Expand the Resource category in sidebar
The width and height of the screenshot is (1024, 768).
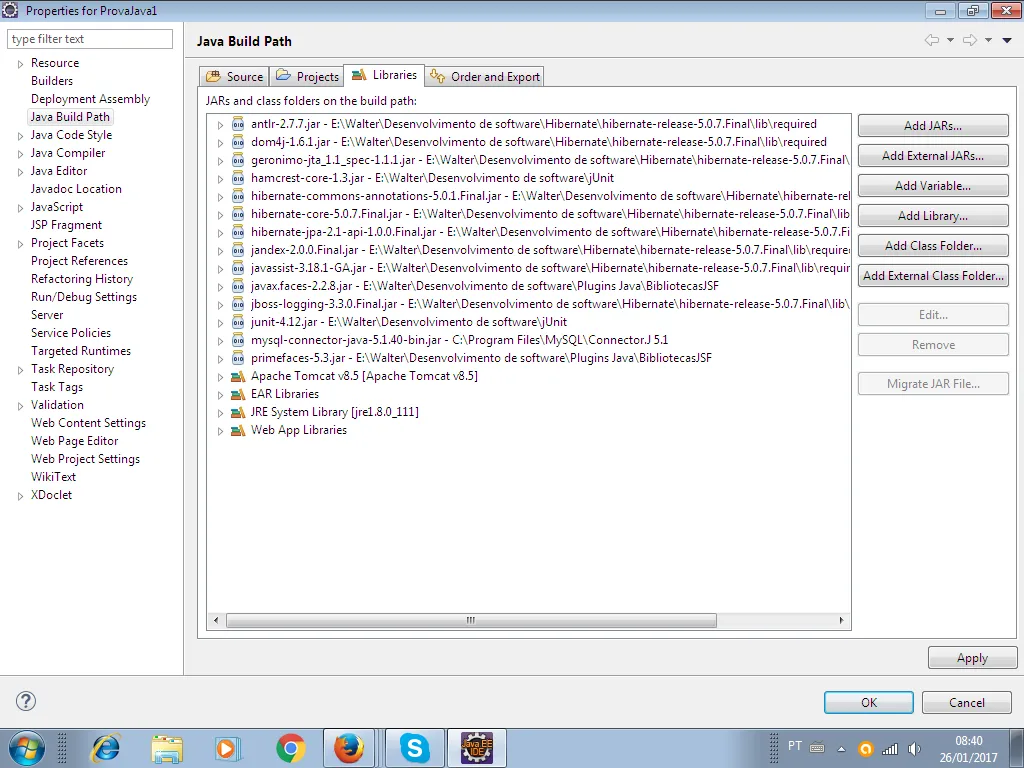click(x=20, y=64)
